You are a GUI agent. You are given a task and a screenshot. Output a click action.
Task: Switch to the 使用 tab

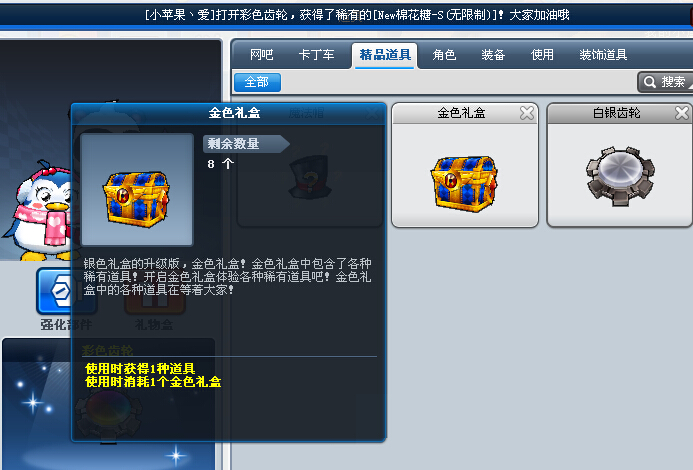click(542, 55)
